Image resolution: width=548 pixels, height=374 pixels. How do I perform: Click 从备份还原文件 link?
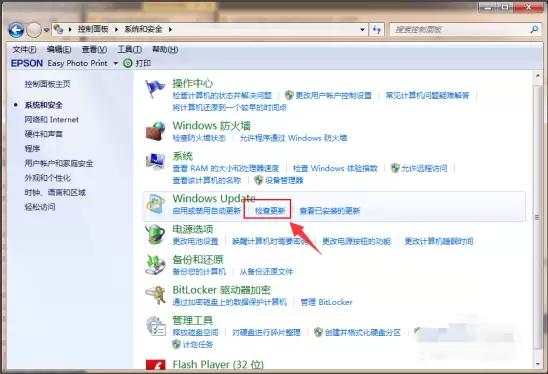point(266,272)
